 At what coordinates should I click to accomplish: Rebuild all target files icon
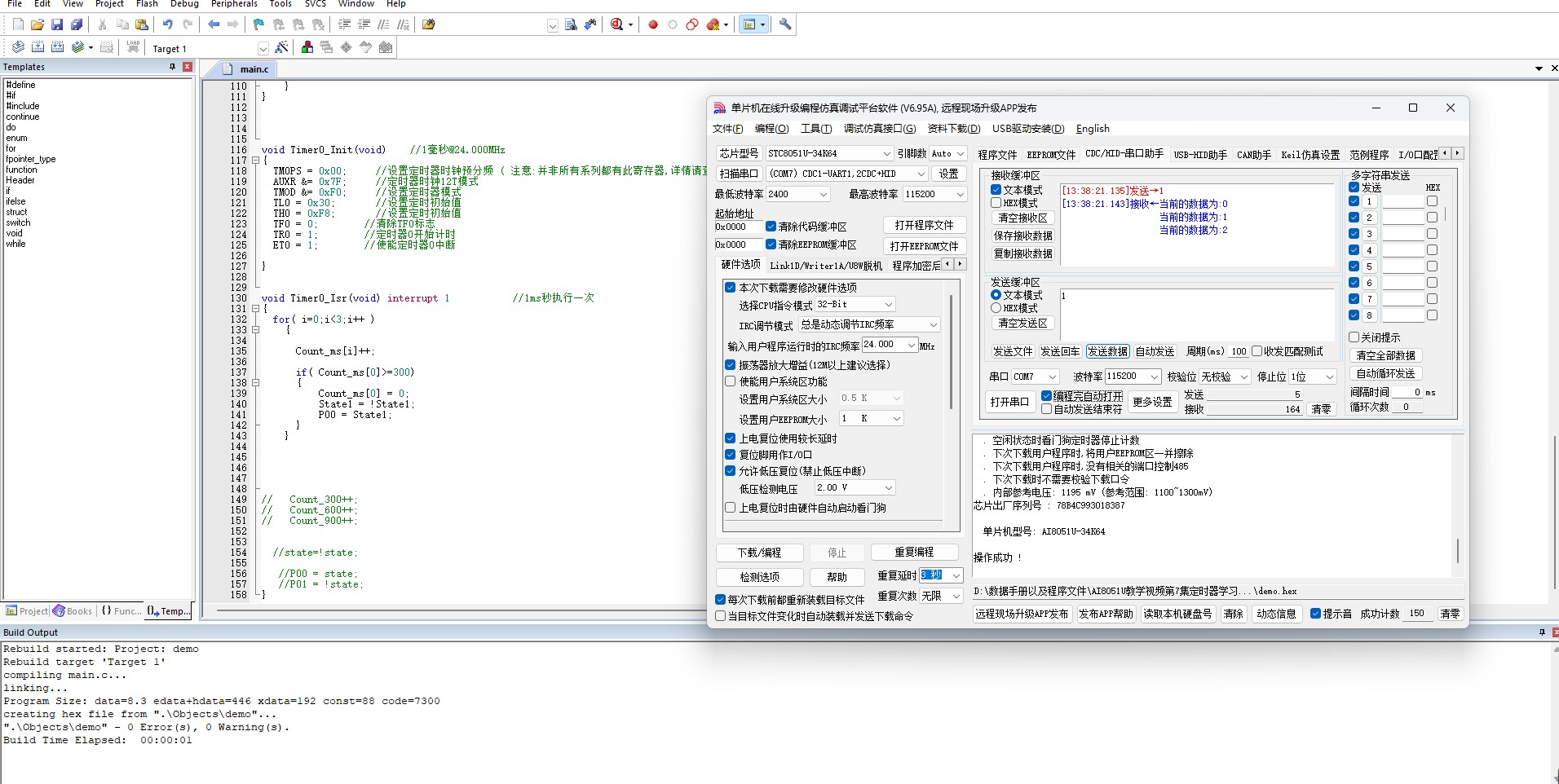click(57, 47)
